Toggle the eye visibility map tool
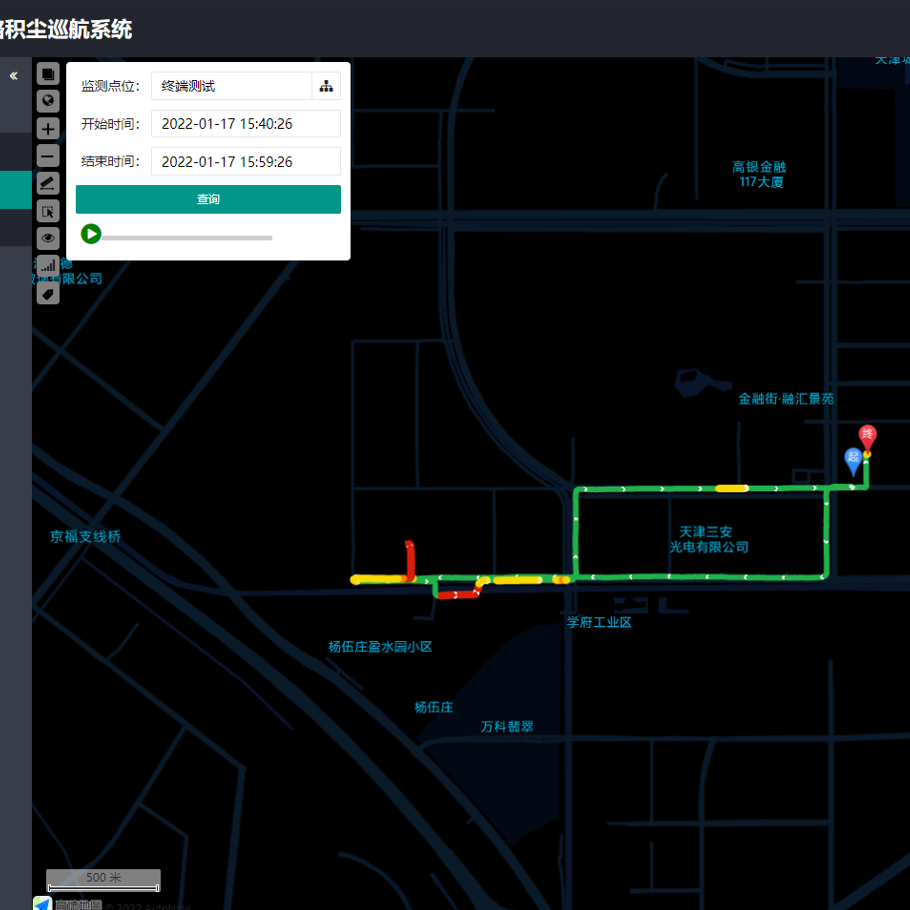The height and width of the screenshot is (910, 910). click(48, 239)
